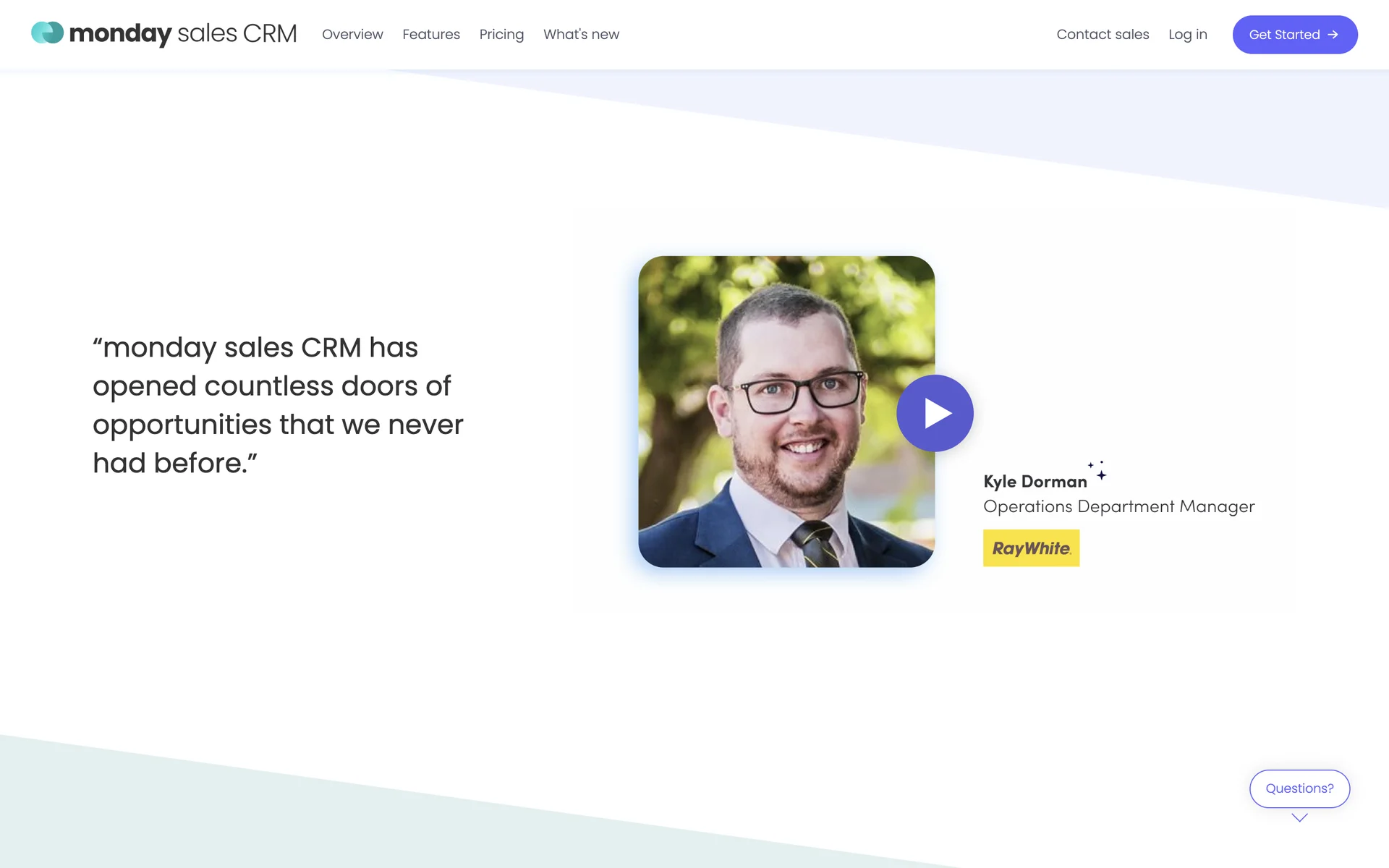Open the Overview nav item
Image resolution: width=1389 pixels, height=868 pixels.
tap(352, 35)
